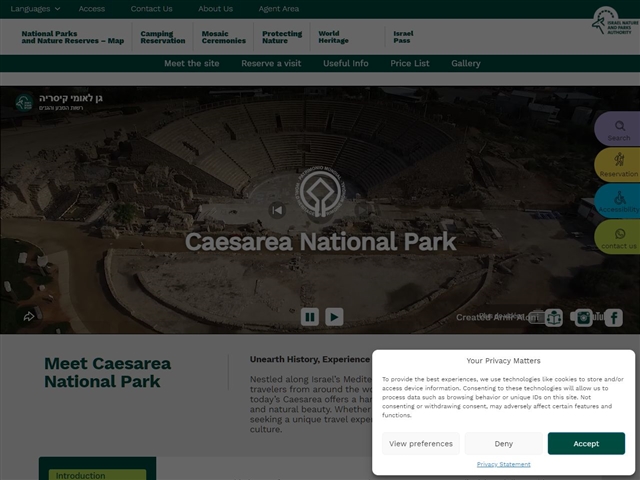Jump to Useful Info section

[346, 63]
